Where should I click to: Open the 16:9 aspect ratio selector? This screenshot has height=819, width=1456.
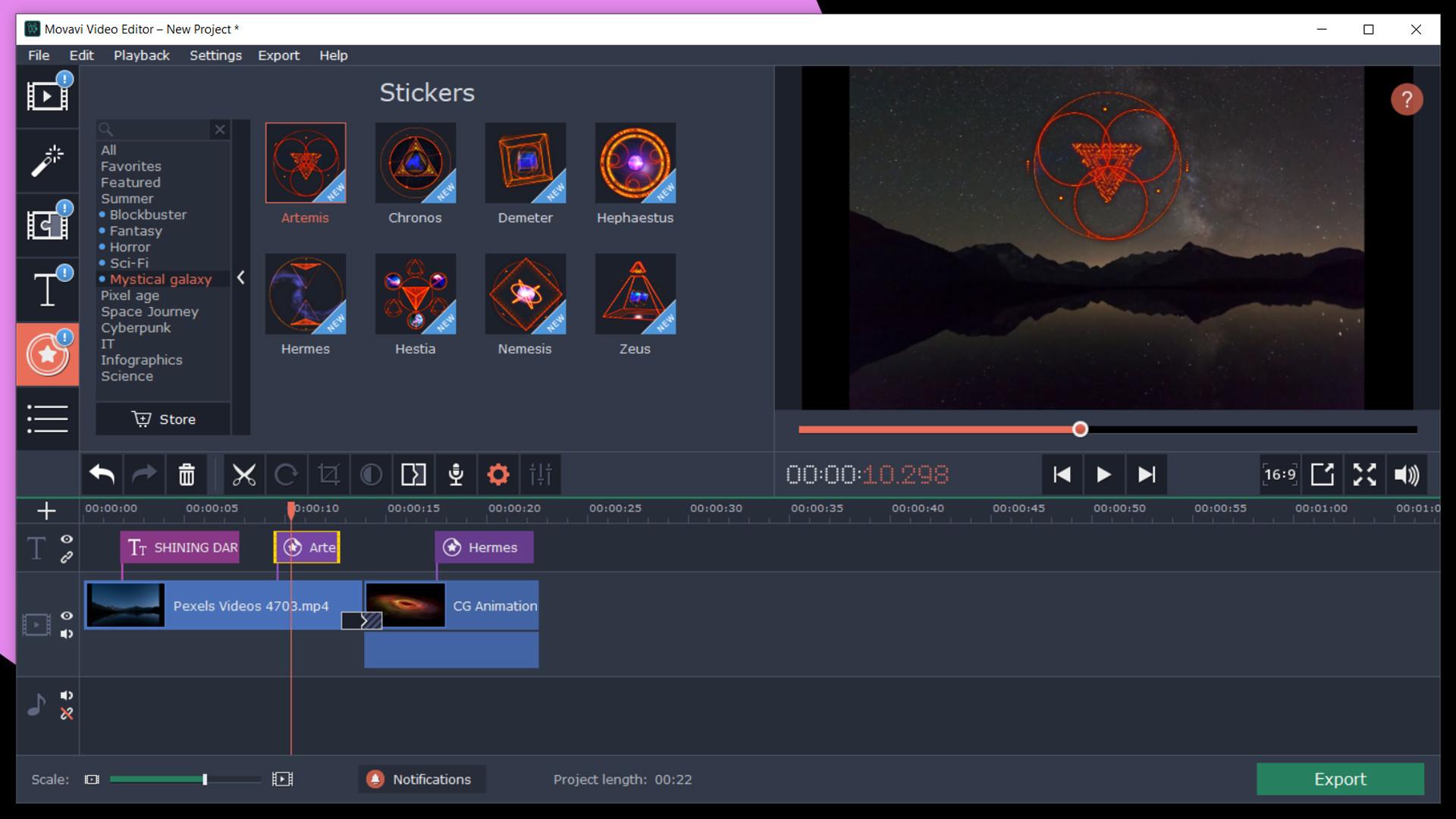click(1280, 474)
